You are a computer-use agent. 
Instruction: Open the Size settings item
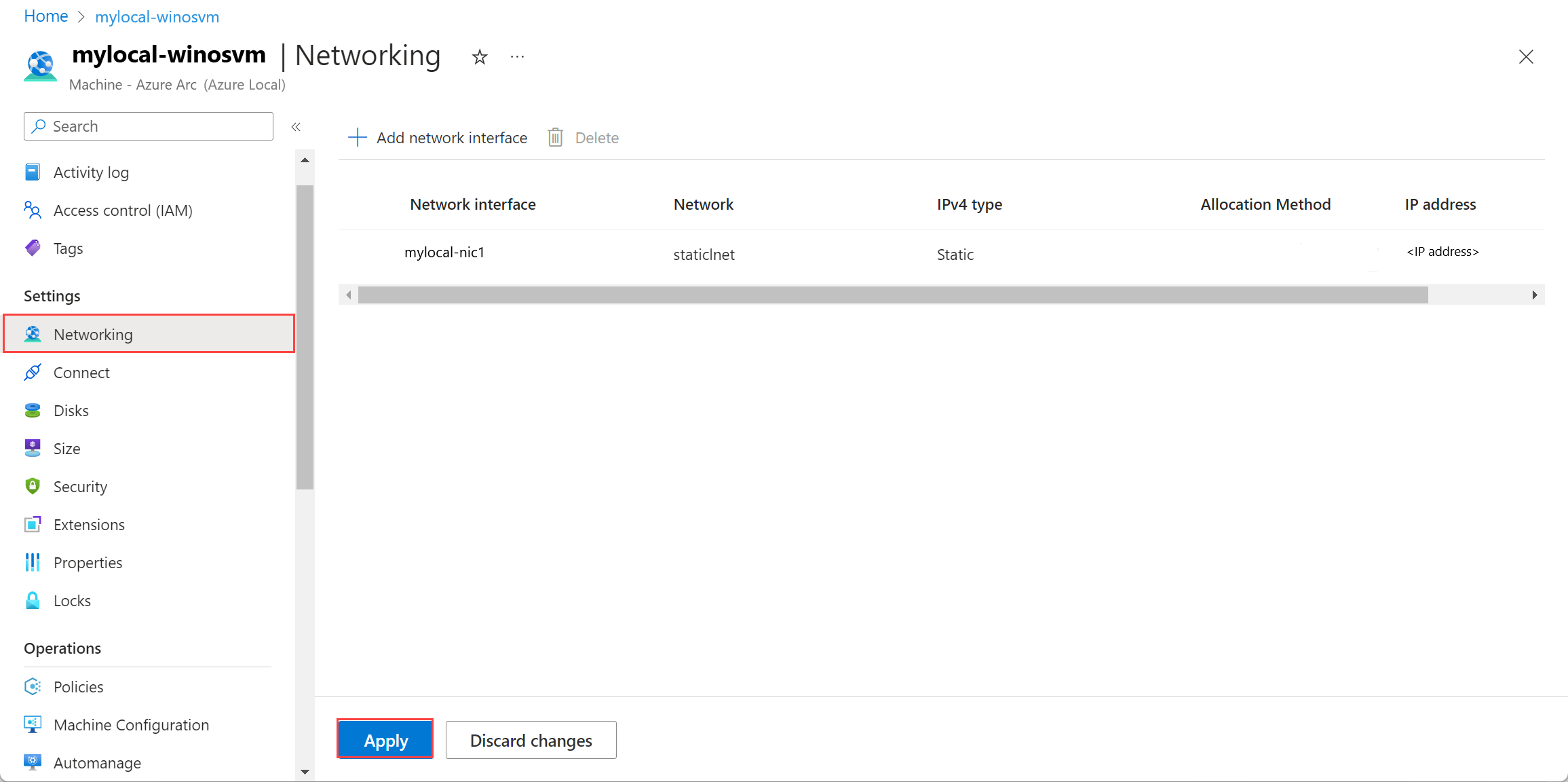pyautogui.click(x=66, y=449)
